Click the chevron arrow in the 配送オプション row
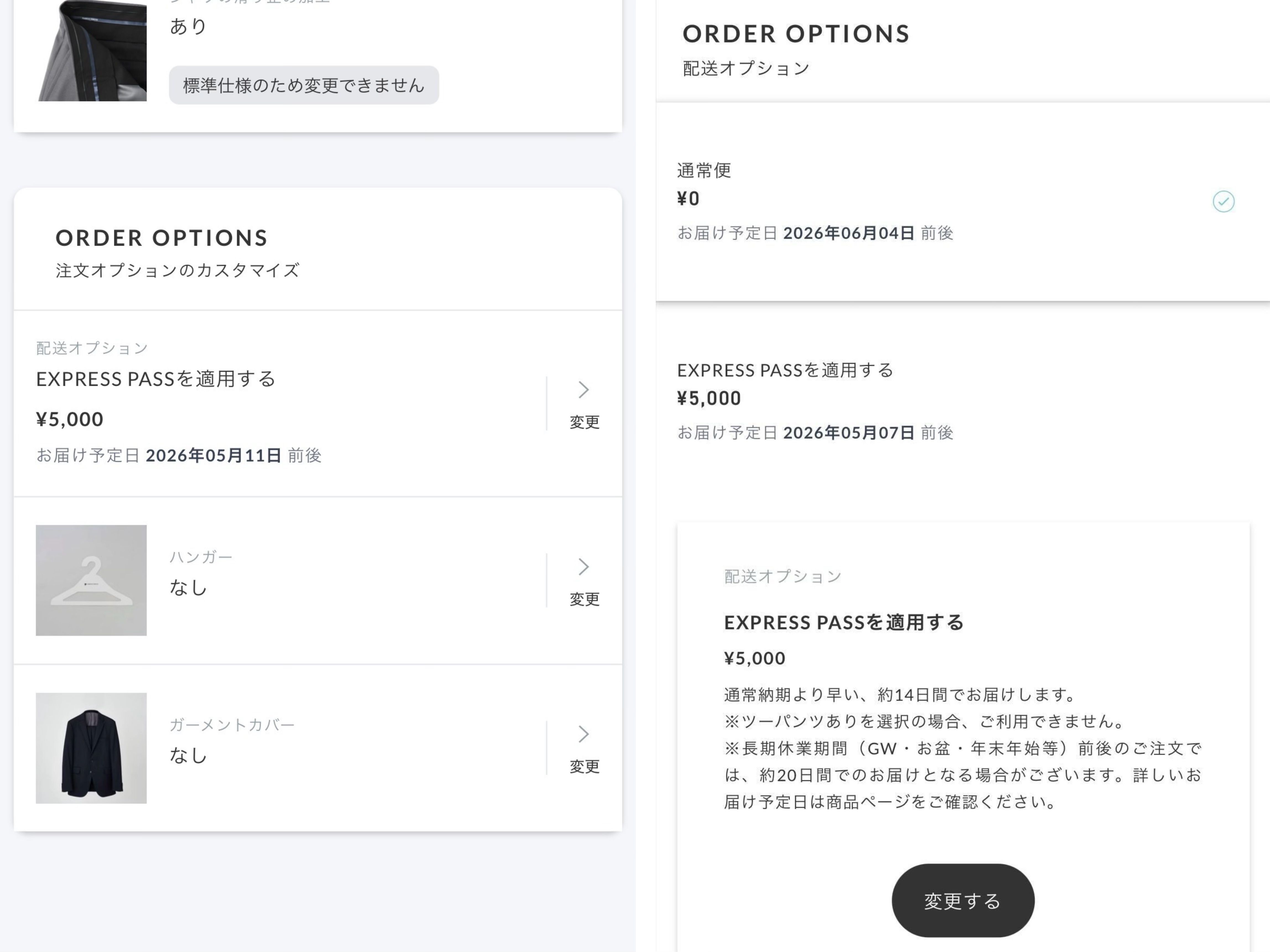 pyautogui.click(x=583, y=390)
